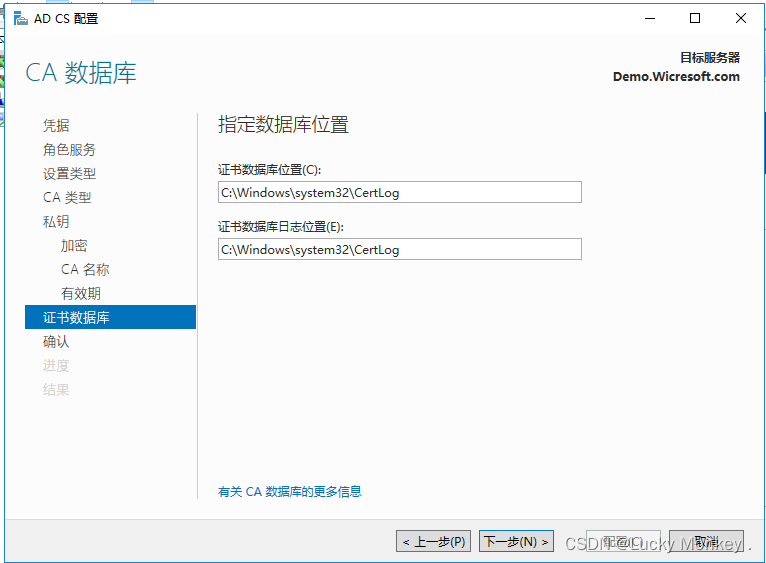Screen dimensions: 766x563
Task: Minimize the AD CS 配置 window
Action: pos(650,19)
